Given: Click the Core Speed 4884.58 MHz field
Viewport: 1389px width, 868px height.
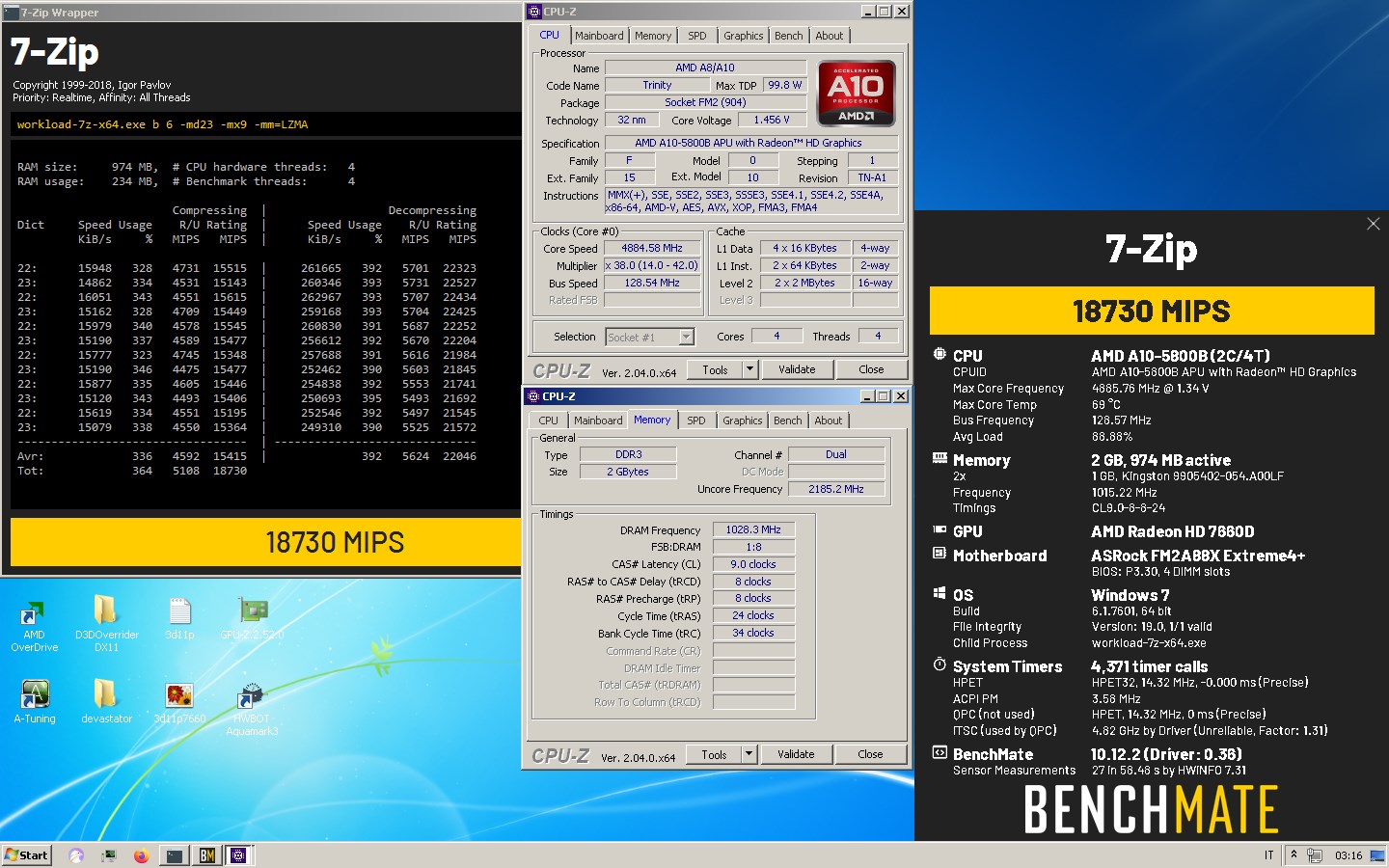Looking at the screenshot, I should point(652,248).
